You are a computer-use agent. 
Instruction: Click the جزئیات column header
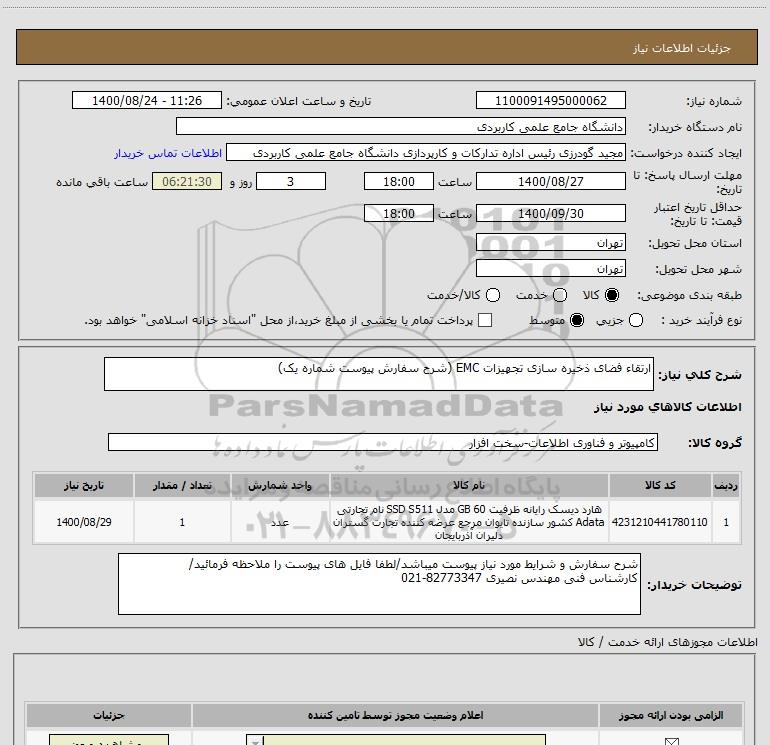click(x=109, y=715)
